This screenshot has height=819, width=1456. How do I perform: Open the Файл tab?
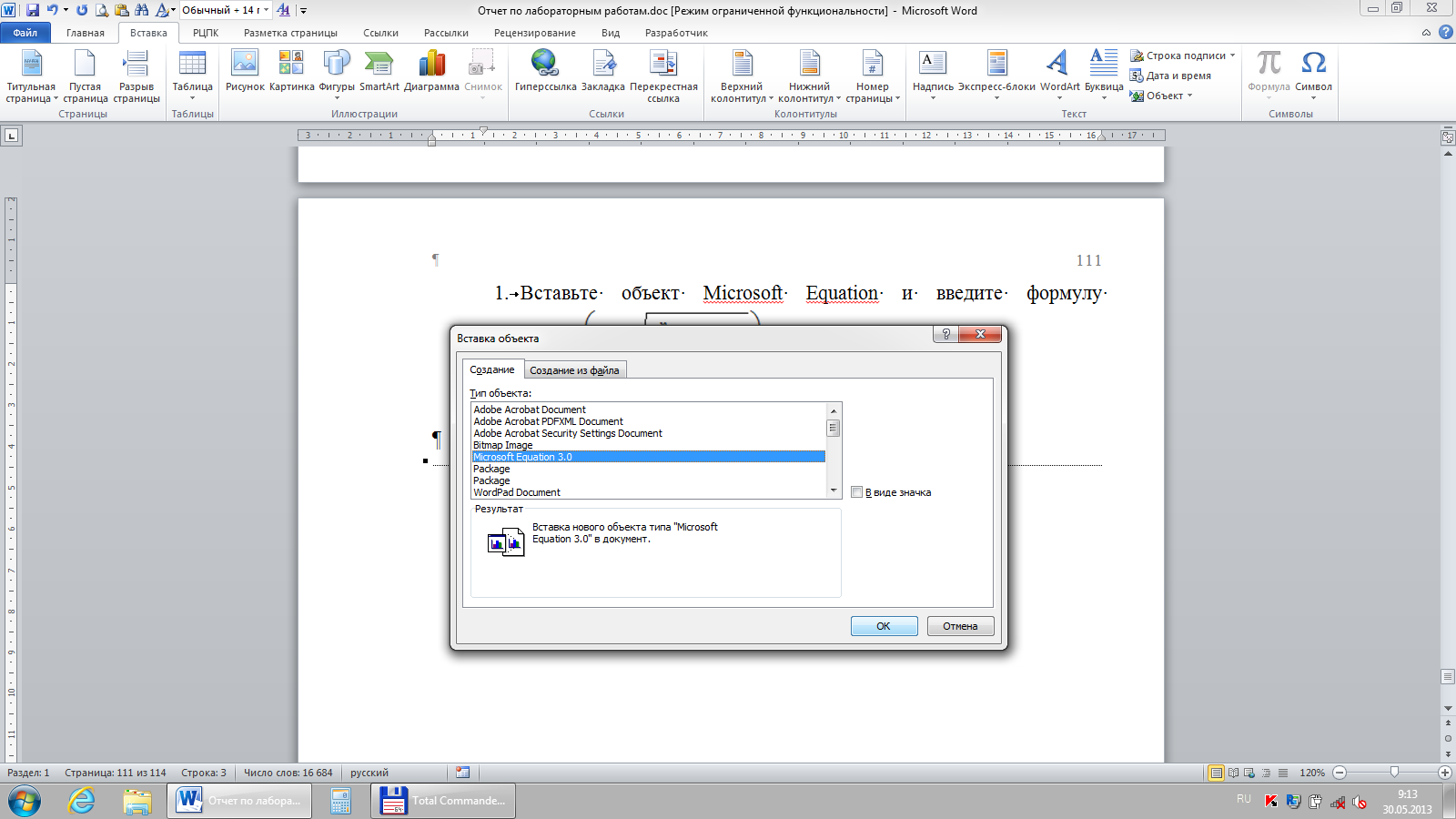pyautogui.click(x=25, y=33)
